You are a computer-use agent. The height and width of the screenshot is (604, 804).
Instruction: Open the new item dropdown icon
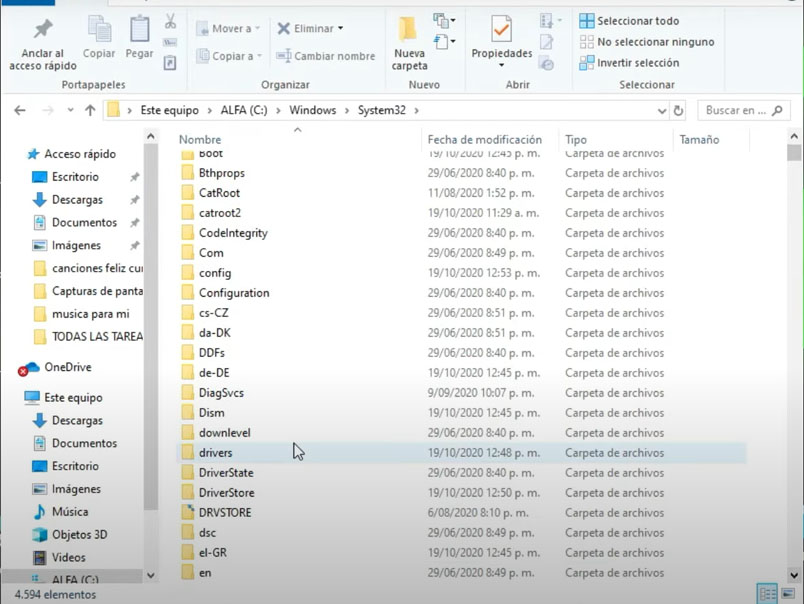pyautogui.click(x=444, y=21)
